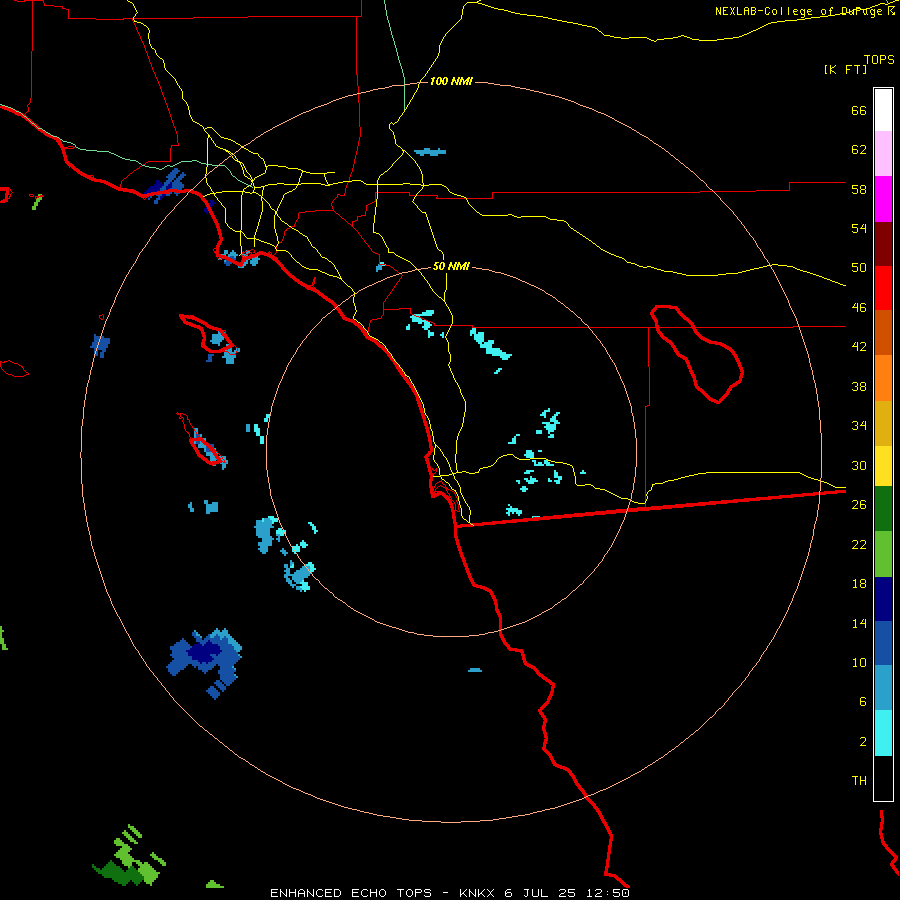Screen dimensions: 900x900
Task: Choose the dark green legend swatch
Action: (x=883, y=509)
